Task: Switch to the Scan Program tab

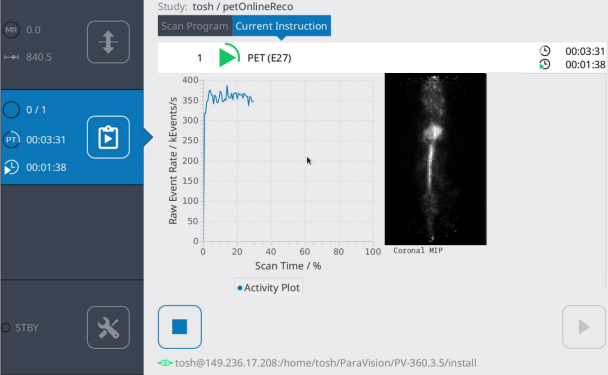Action: click(195, 26)
